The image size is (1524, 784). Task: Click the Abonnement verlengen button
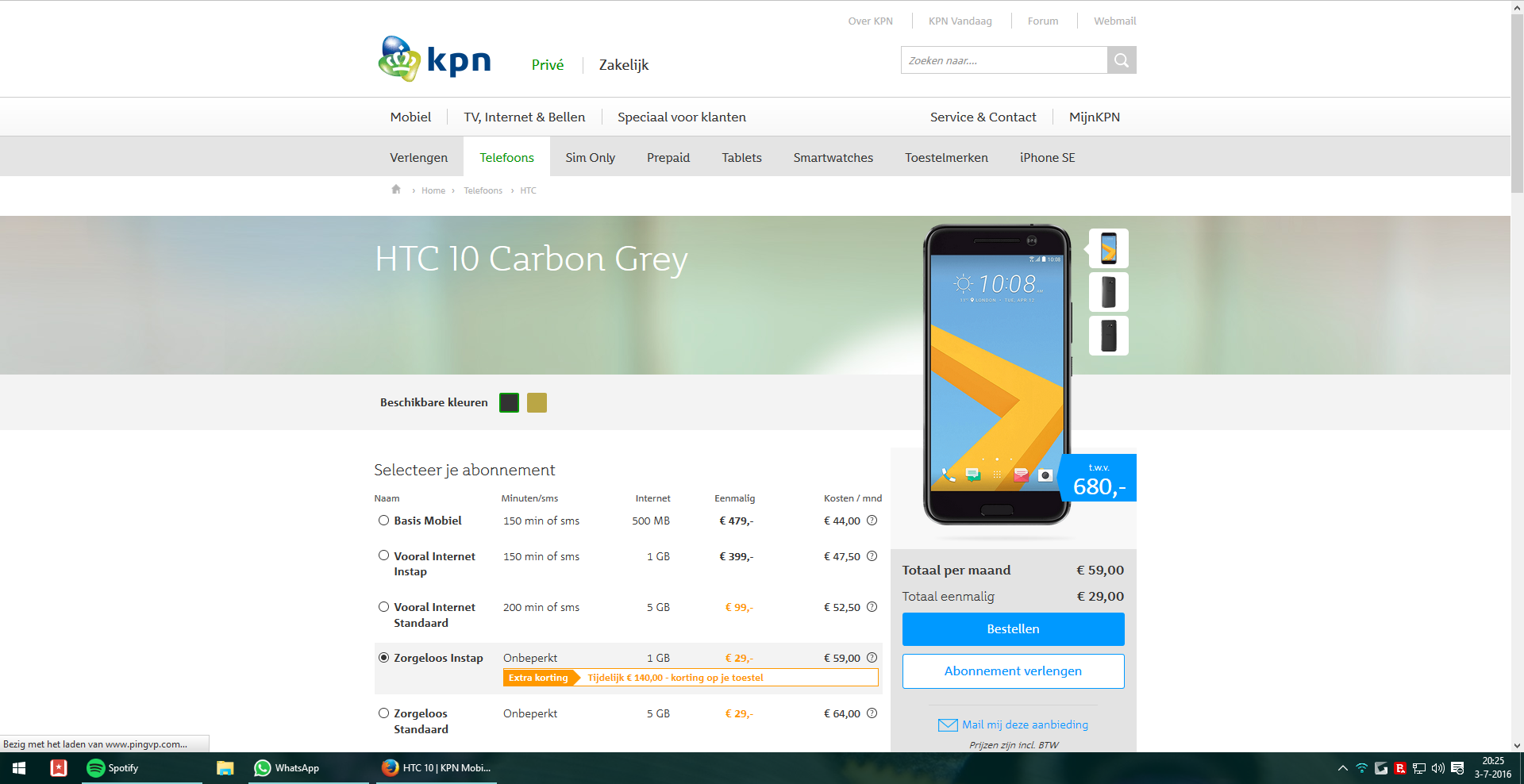(1014, 671)
